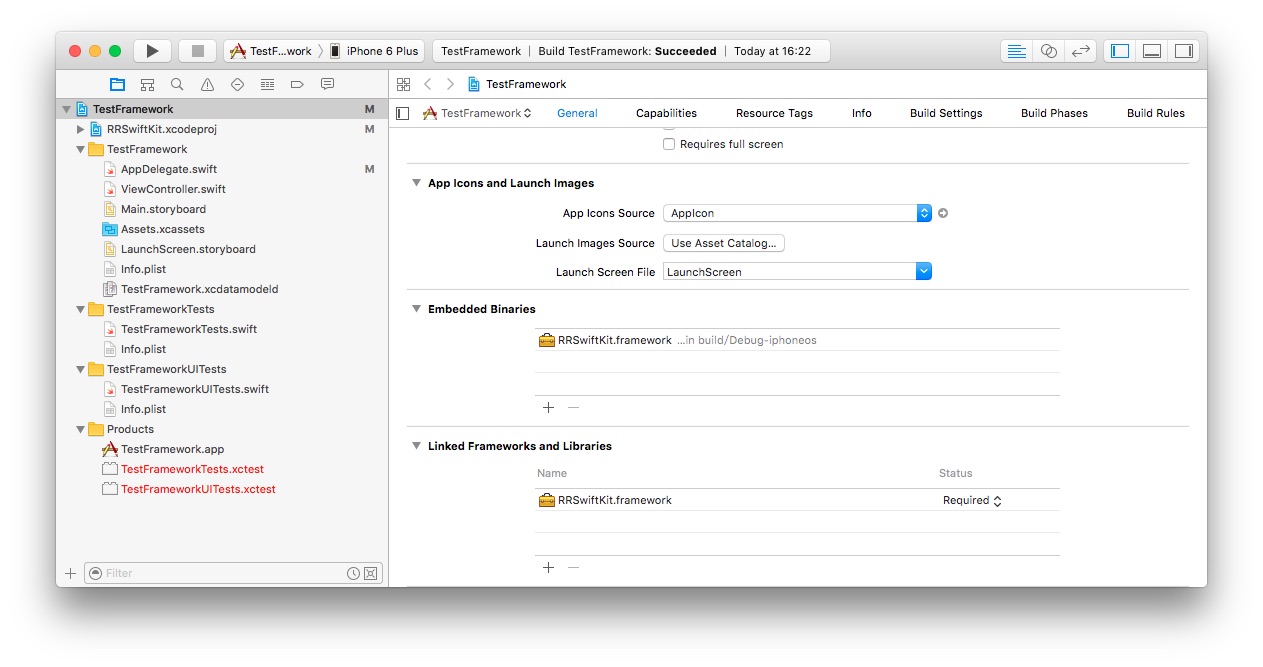Viewport: 1263px width, 667px height.
Task: Open the Issue navigator
Action: click(x=207, y=85)
